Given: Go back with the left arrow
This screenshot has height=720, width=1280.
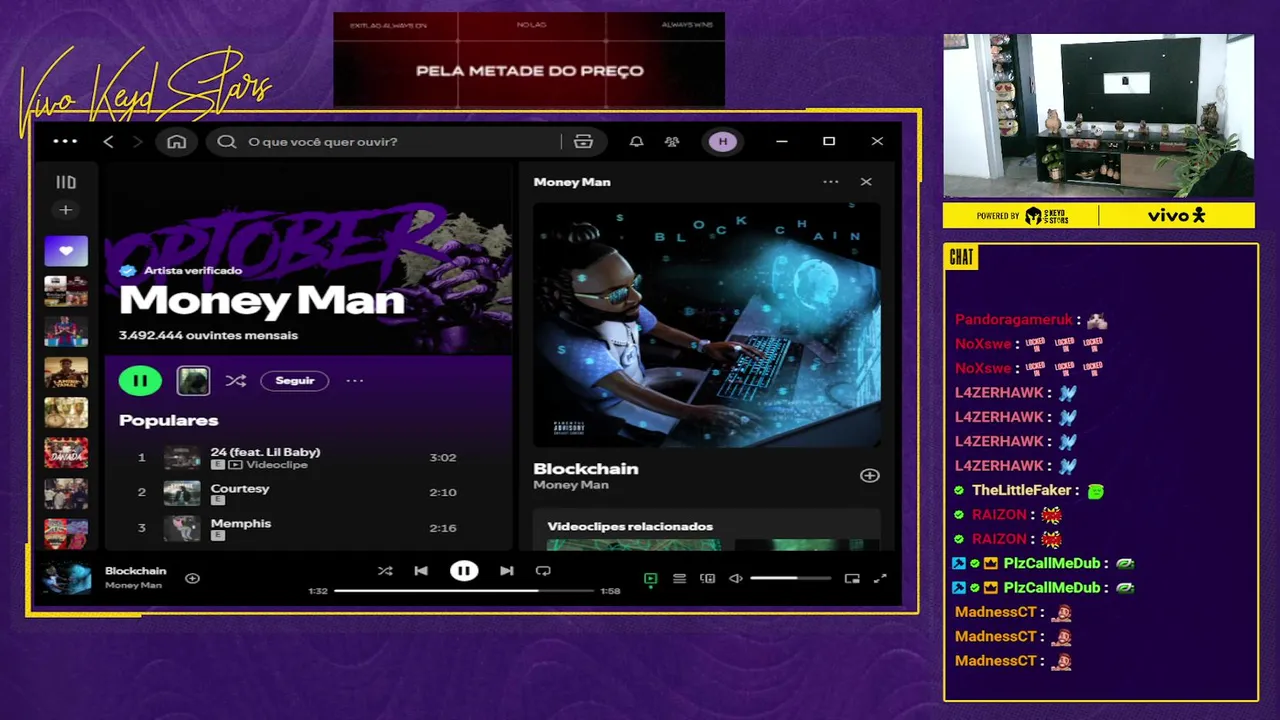Looking at the screenshot, I should coord(108,142).
